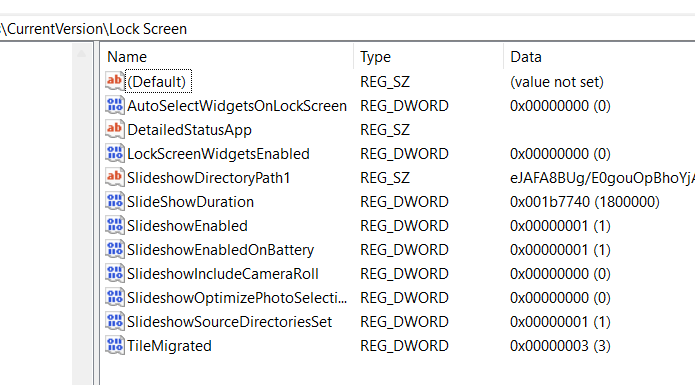This screenshot has height=385, width=695.
Task: Select the (Default) value name
Action: [158, 82]
